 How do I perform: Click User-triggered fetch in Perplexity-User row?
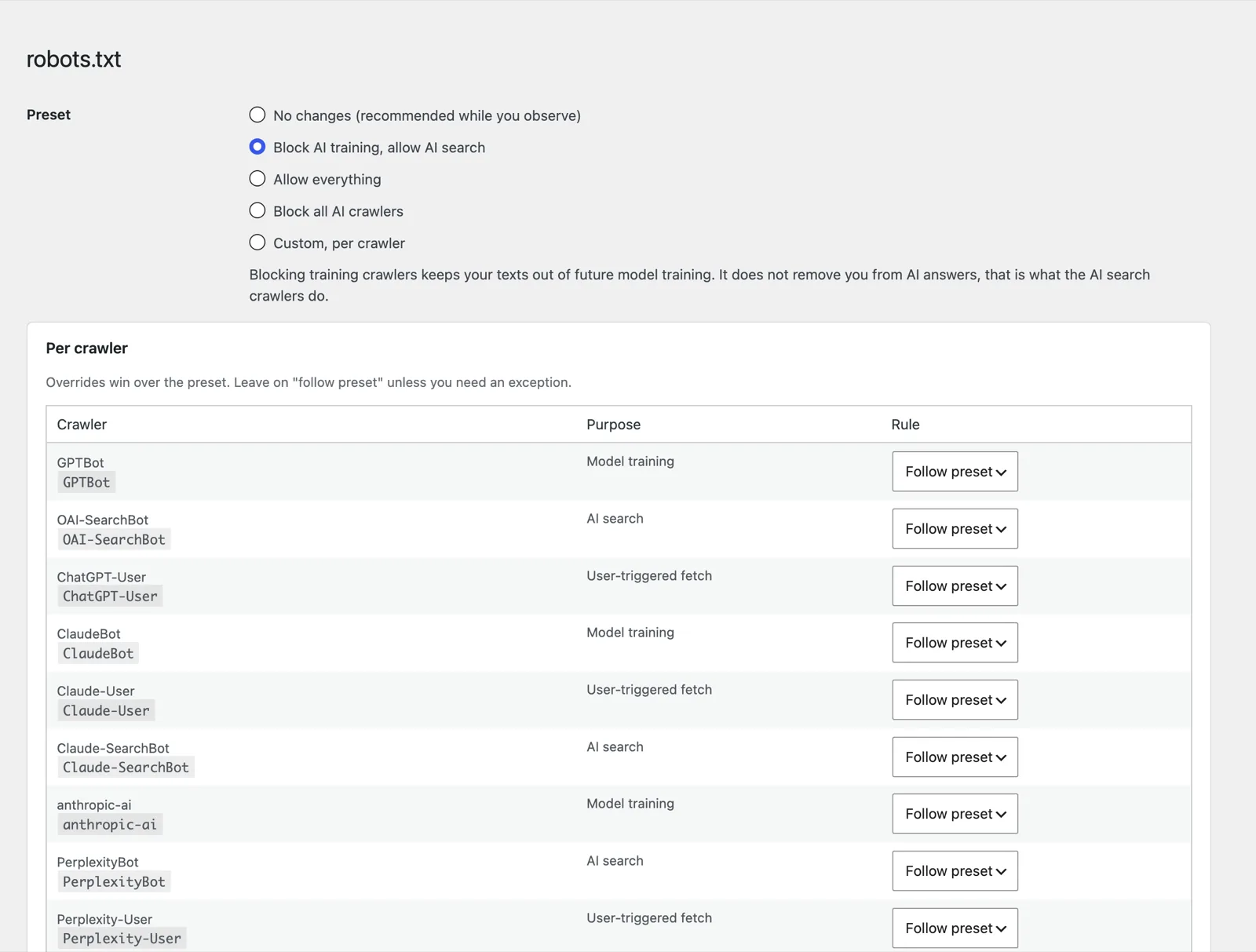point(649,918)
